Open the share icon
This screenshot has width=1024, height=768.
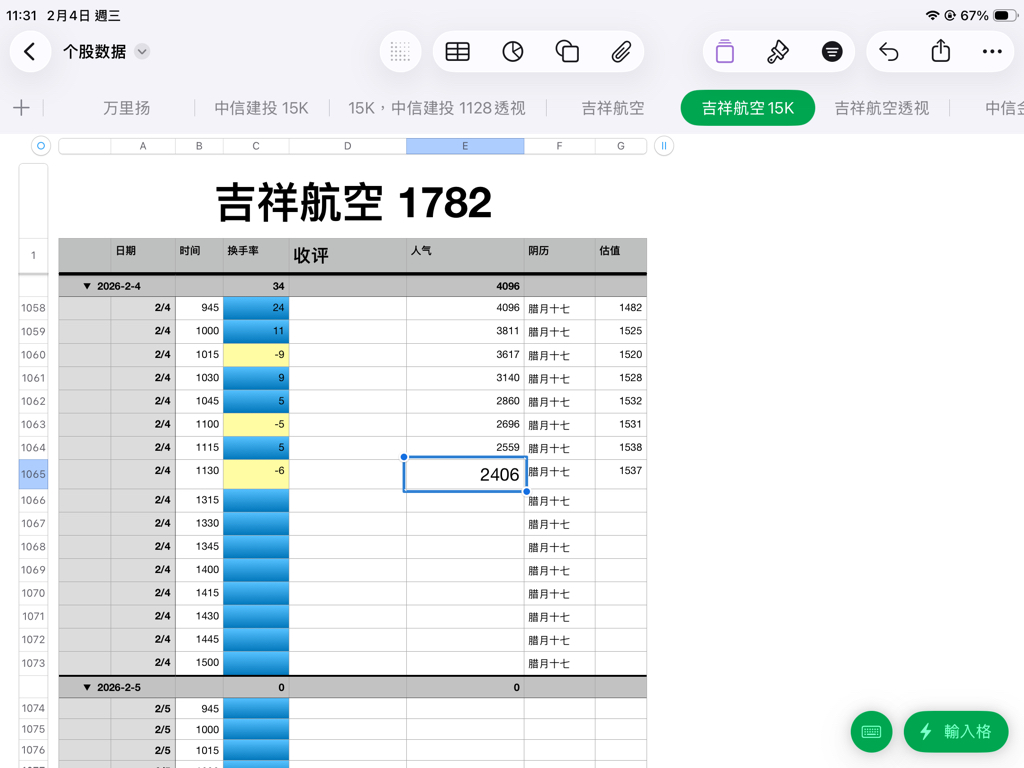[x=940, y=50]
